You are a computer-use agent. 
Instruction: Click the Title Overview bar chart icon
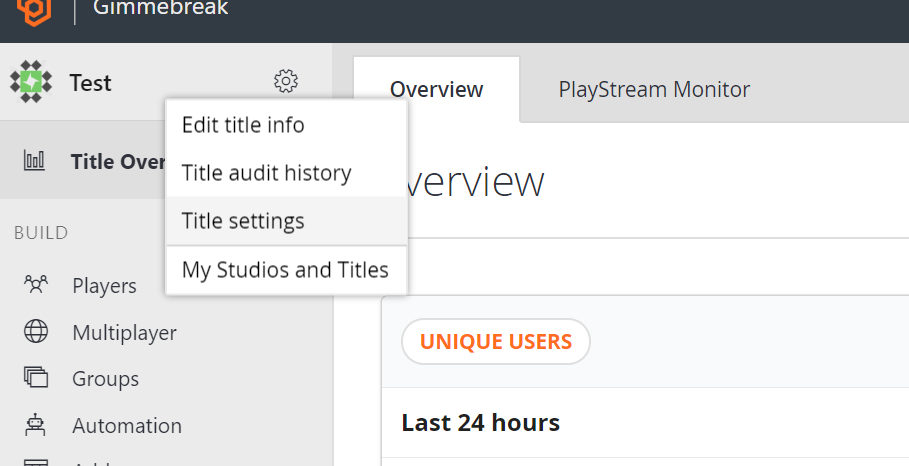click(34, 161)
